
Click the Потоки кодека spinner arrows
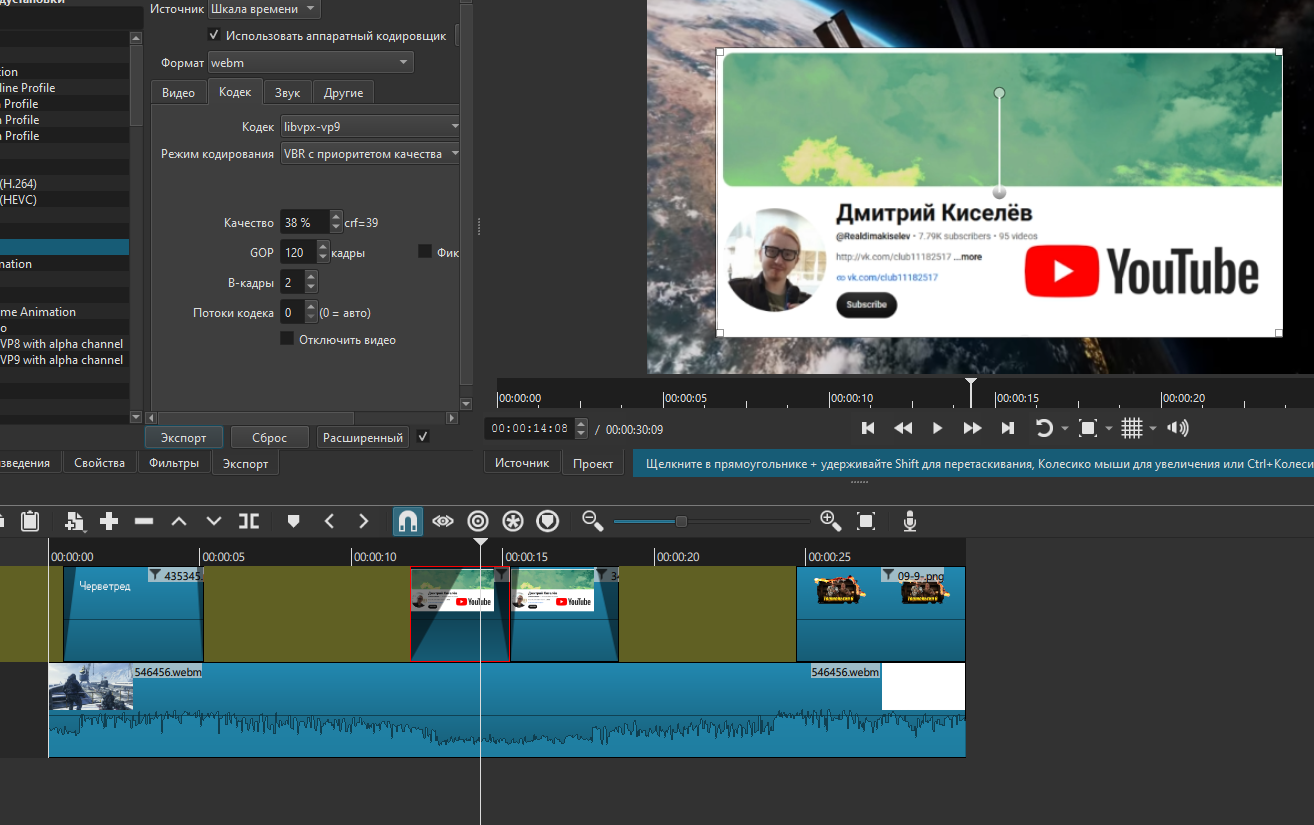pyautogui.click(x=311, y=313)
